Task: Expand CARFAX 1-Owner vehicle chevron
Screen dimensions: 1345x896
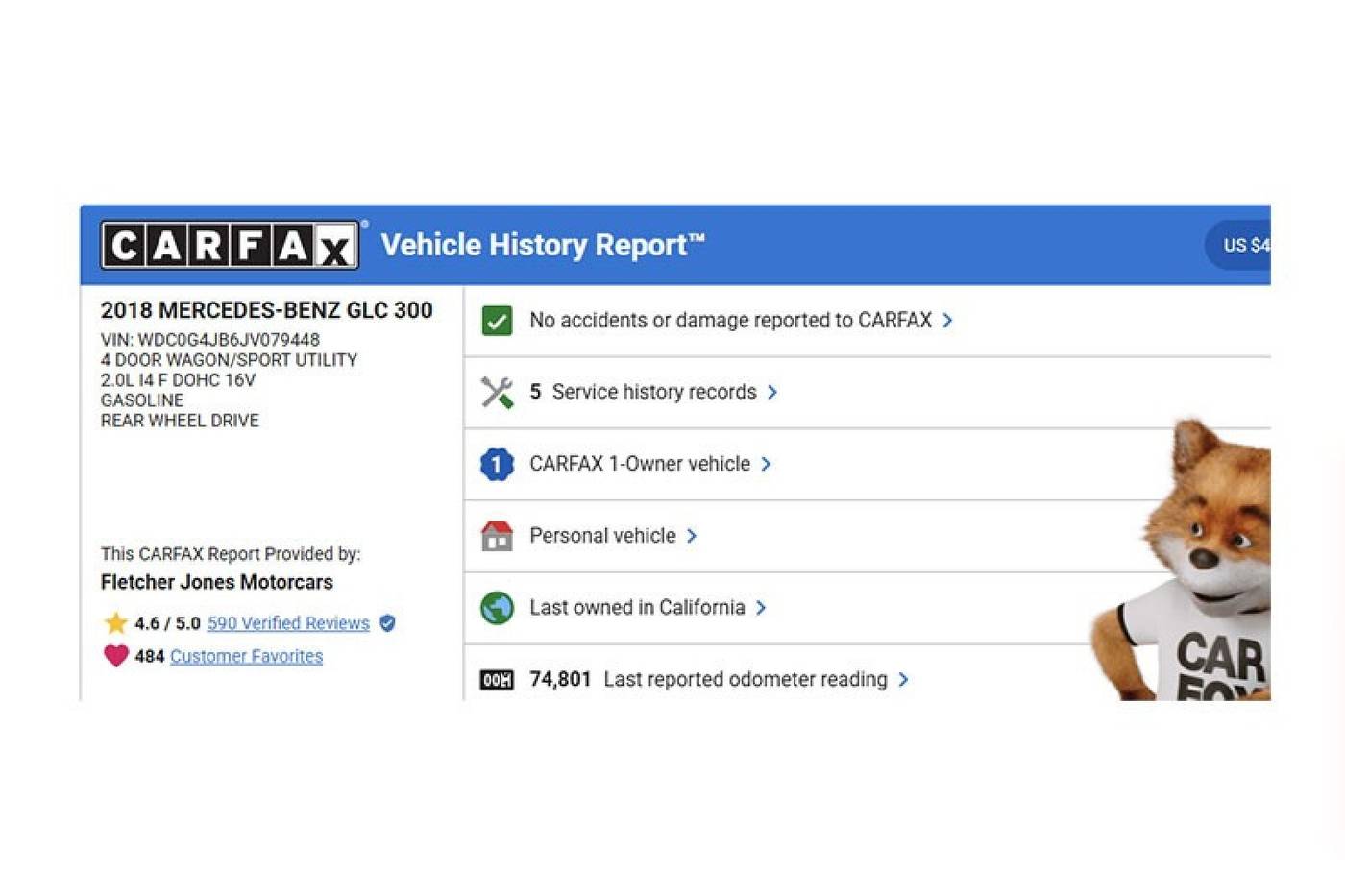Action: [x=766, y=464]
